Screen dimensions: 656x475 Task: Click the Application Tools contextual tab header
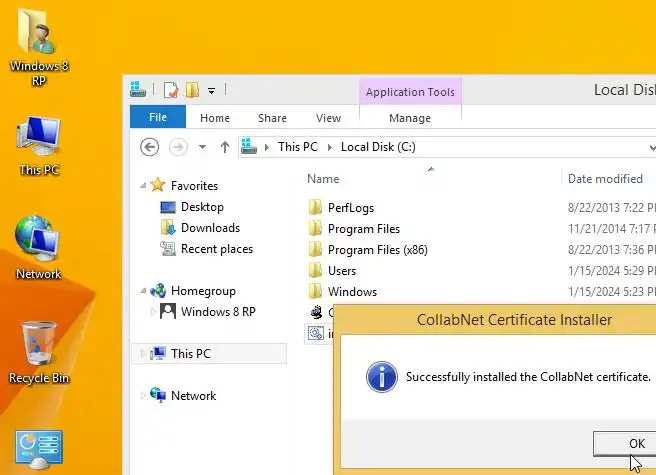(x=410, y=92)
